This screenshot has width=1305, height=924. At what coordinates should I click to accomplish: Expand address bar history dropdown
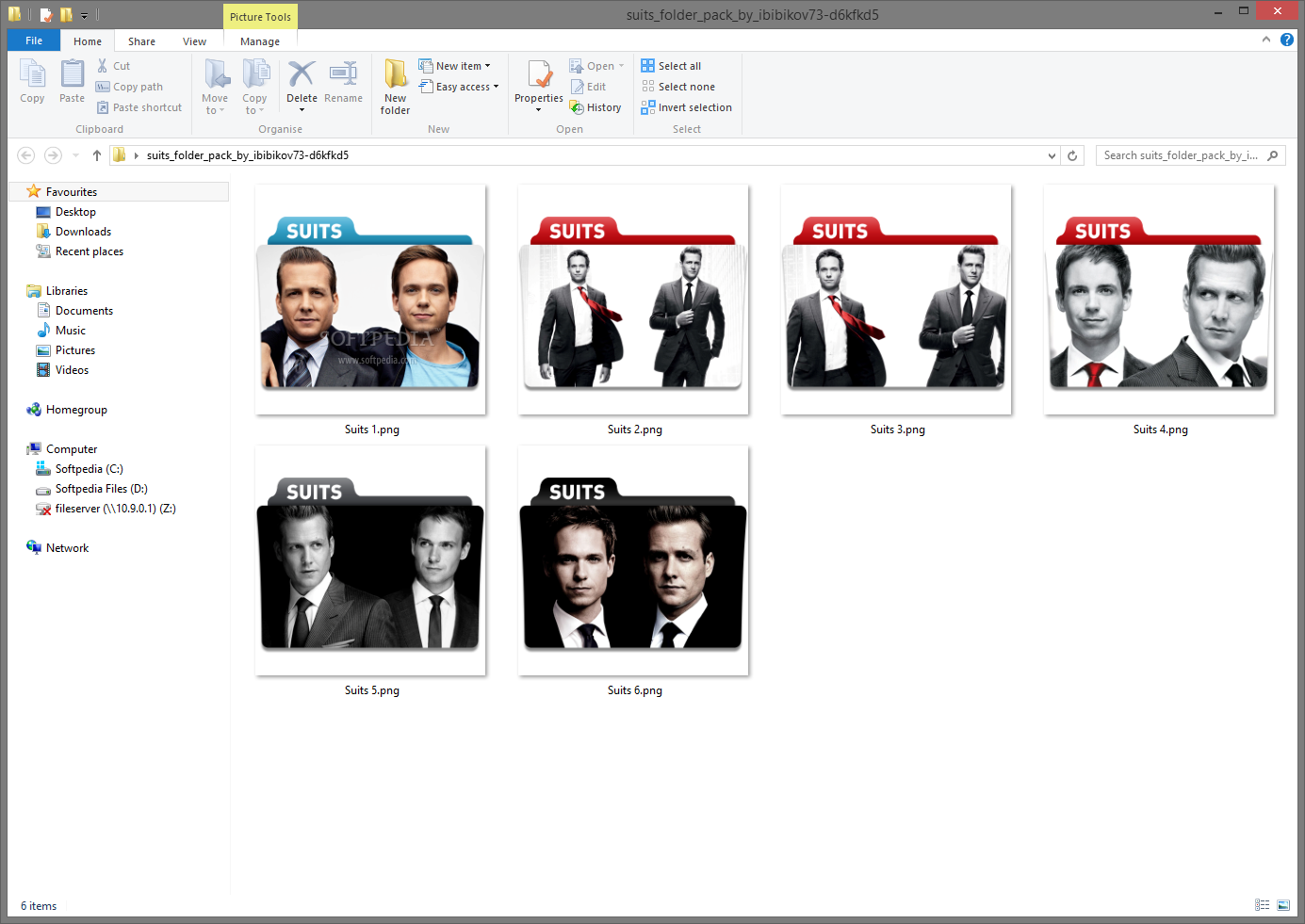(x=1052, y=155)
